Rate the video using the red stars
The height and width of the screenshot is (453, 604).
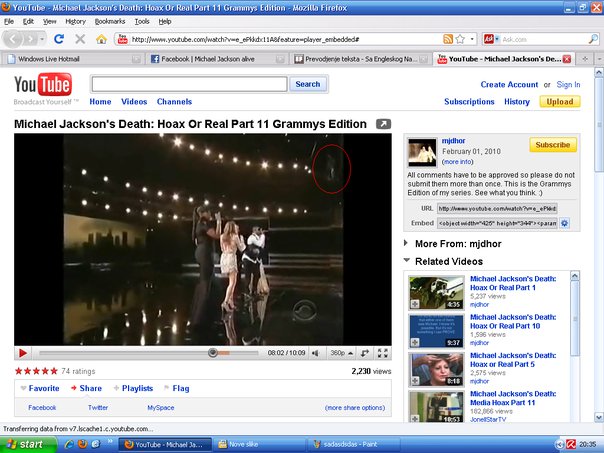(x=36, y=371)
